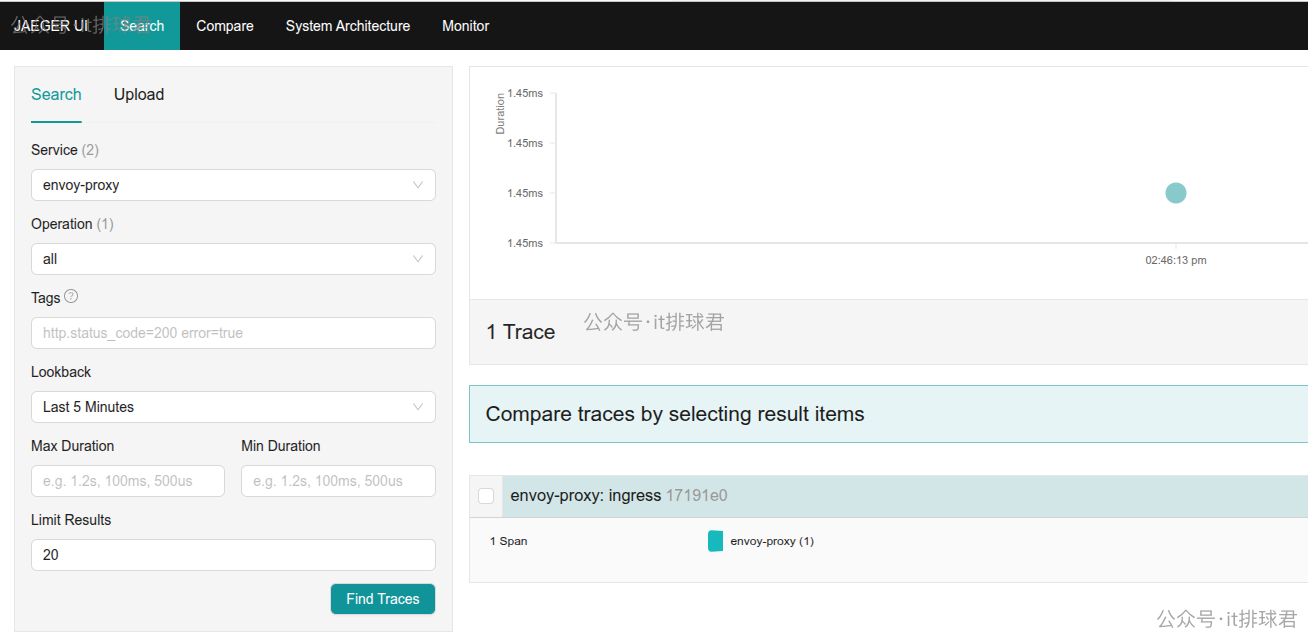
Task: Go to System Architecture in the top navigation
Action: coord(348,26)
